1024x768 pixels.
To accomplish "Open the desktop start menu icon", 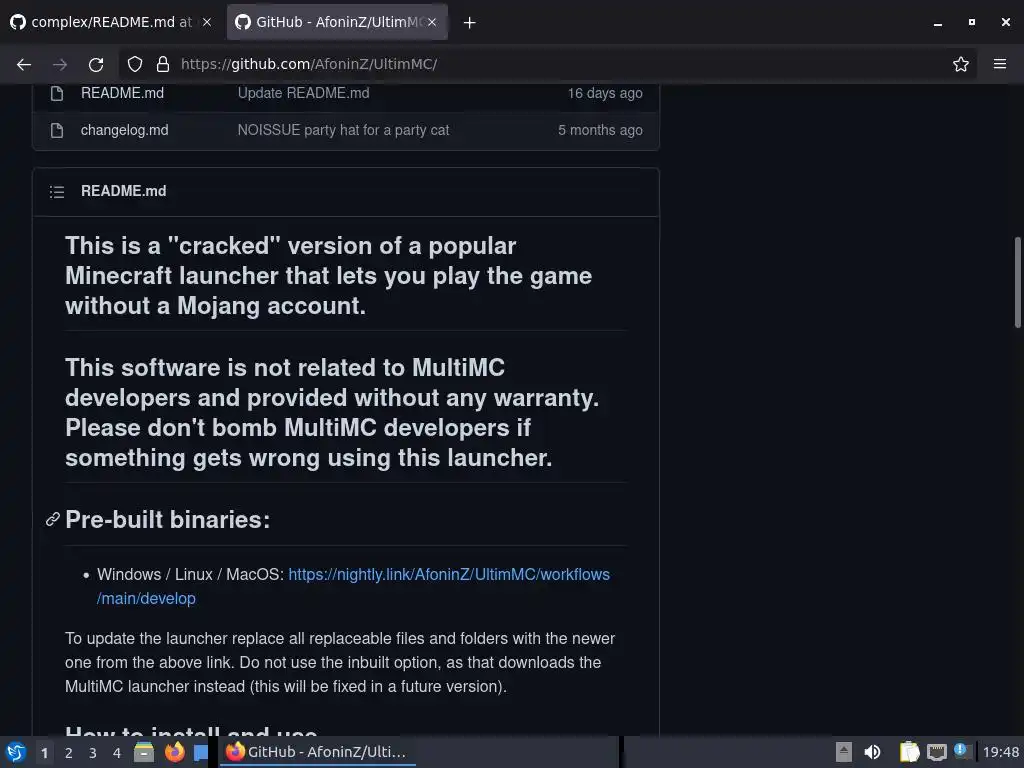I will coord(16,752).
